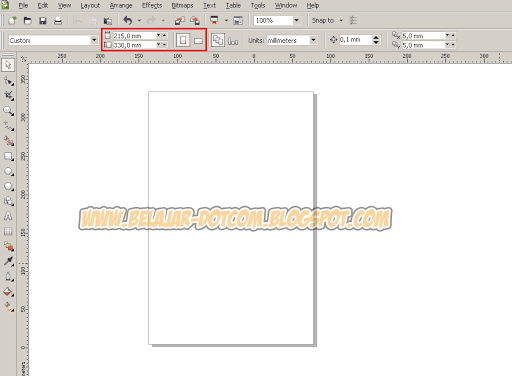This screenshot has width=512, height=376.
Task: Click the nudge offset field 0,1 mm
Action: (x=355, y=40)
